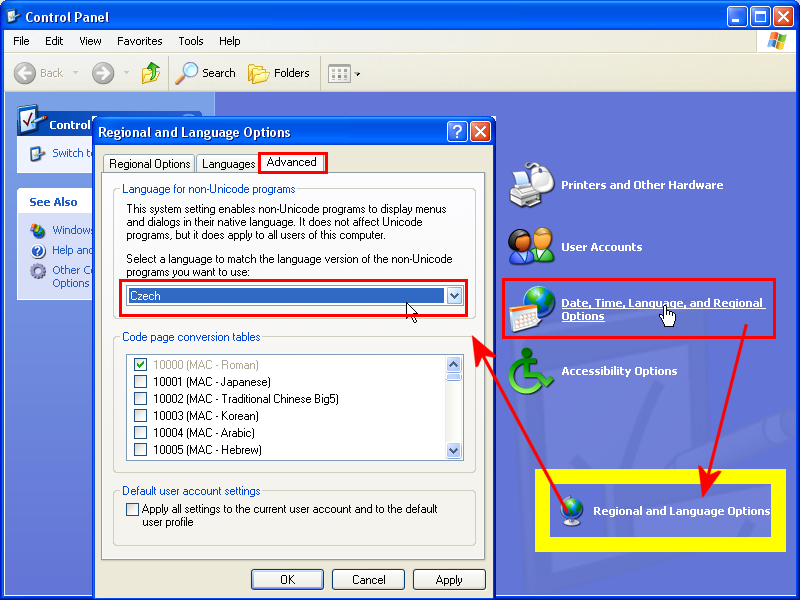Enable 10004 (MAC - Arabic) code page
The width and height of the screenshot is (800, 600).
pyautogui.click(x=140, y=433)
